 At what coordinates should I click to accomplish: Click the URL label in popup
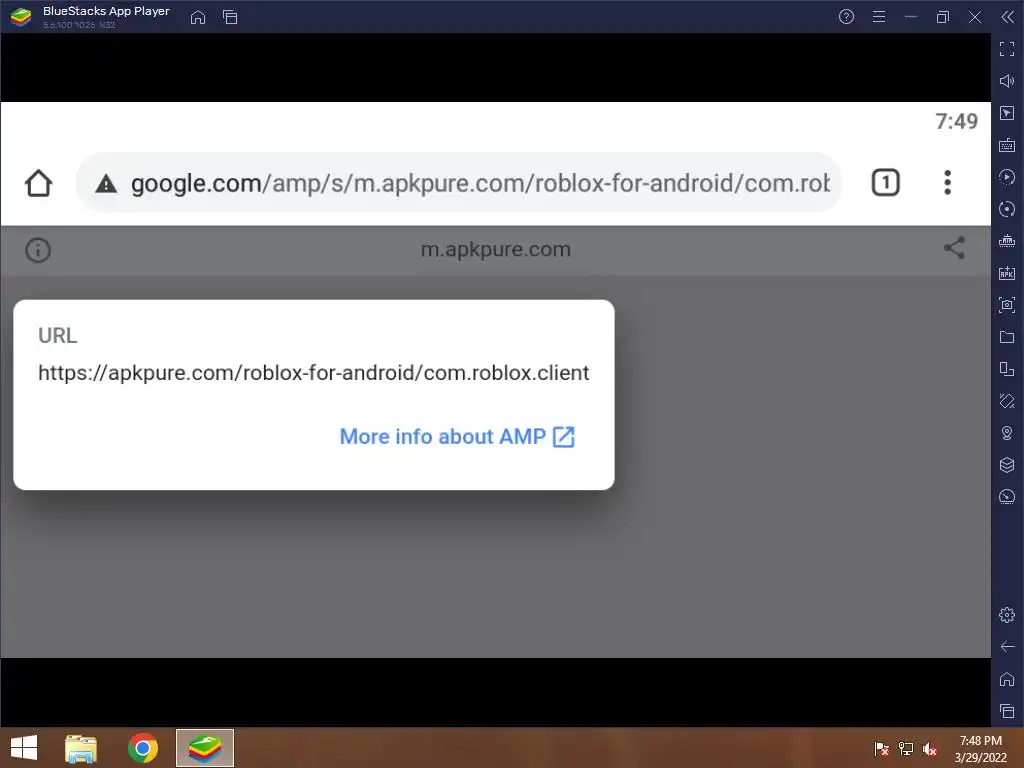(57, 336)
